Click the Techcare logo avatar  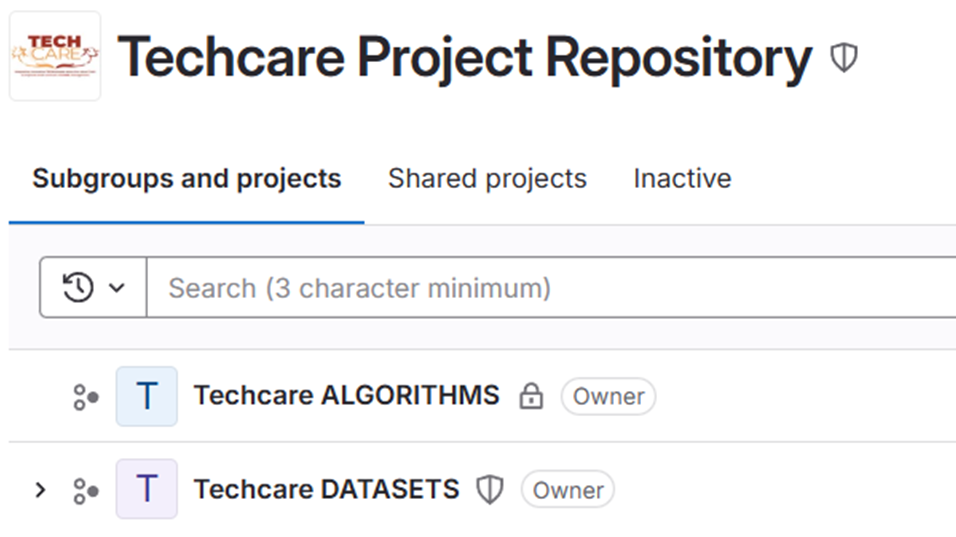point(55,56)
